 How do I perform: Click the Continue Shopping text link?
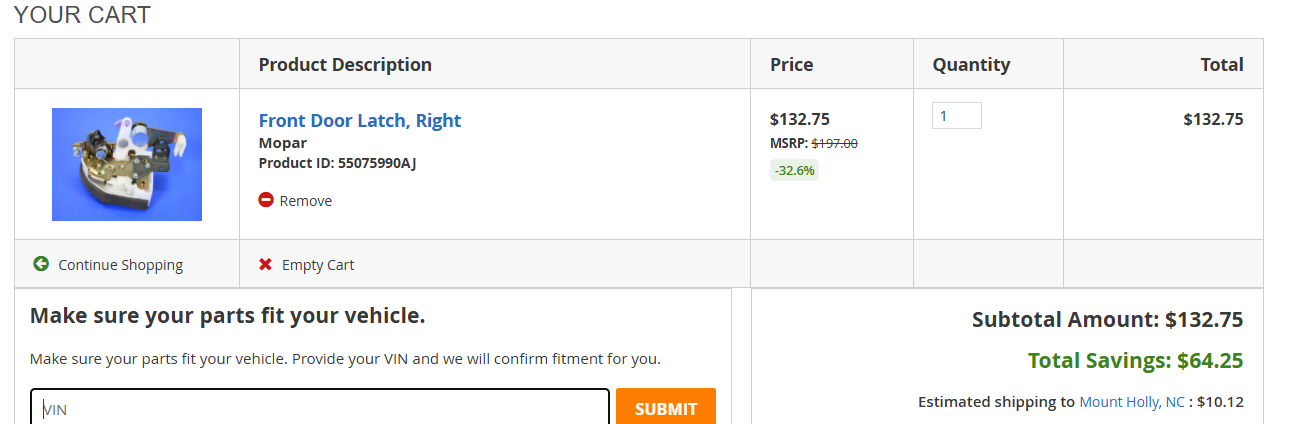click(x=120, y=265)
